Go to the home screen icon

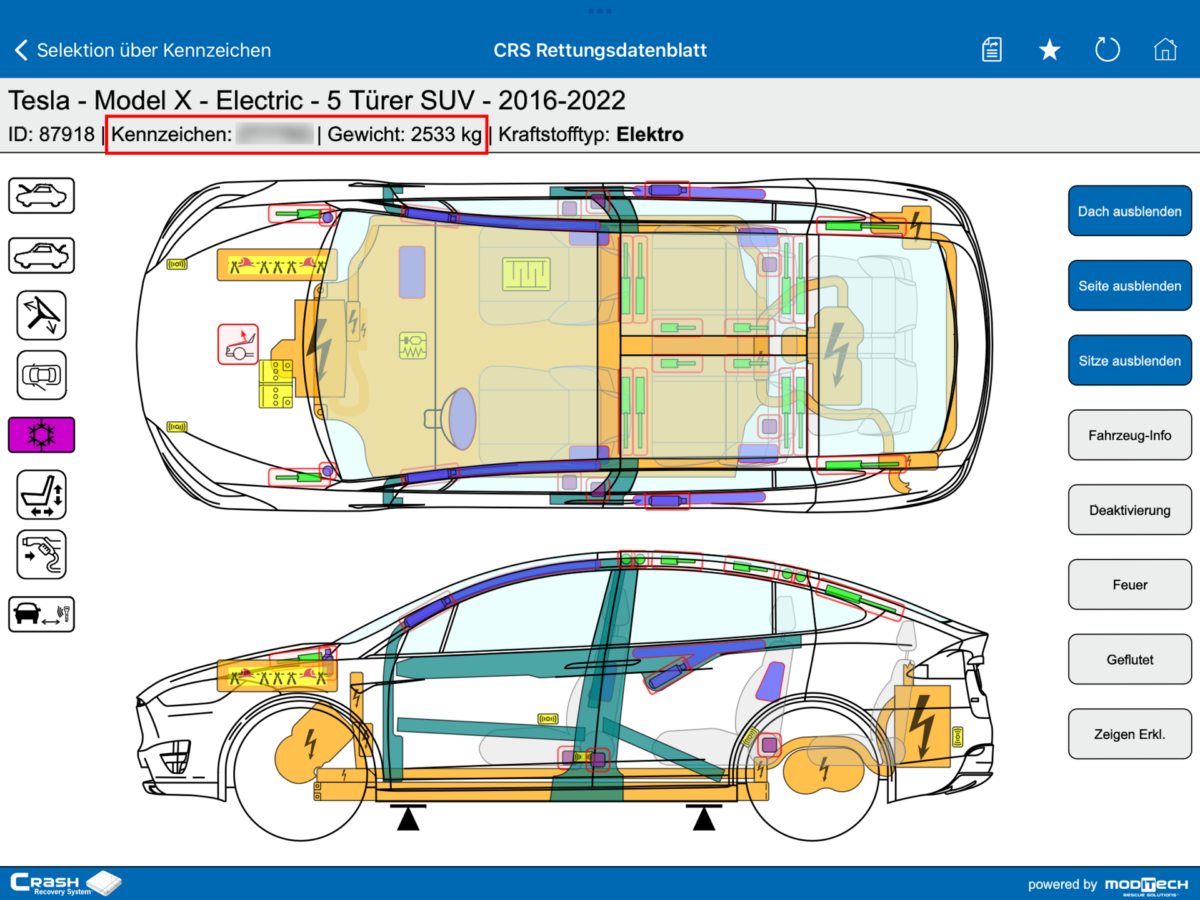(x=1165, y=50)
